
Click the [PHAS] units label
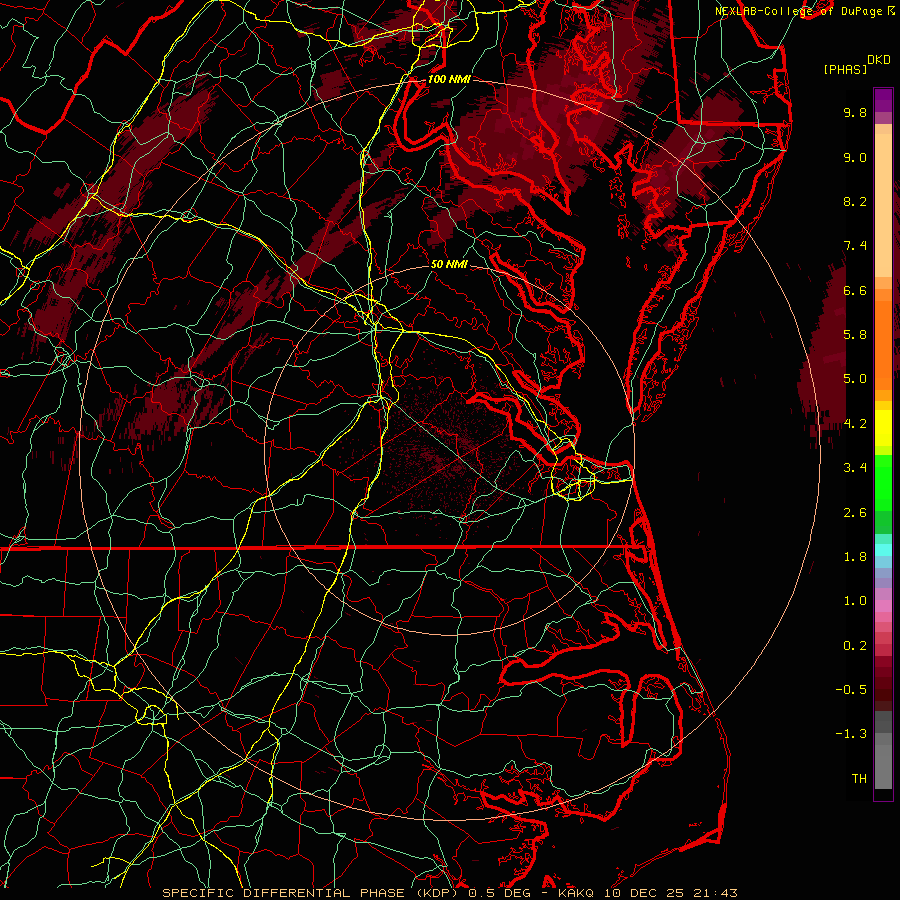(x=845, y=69)
